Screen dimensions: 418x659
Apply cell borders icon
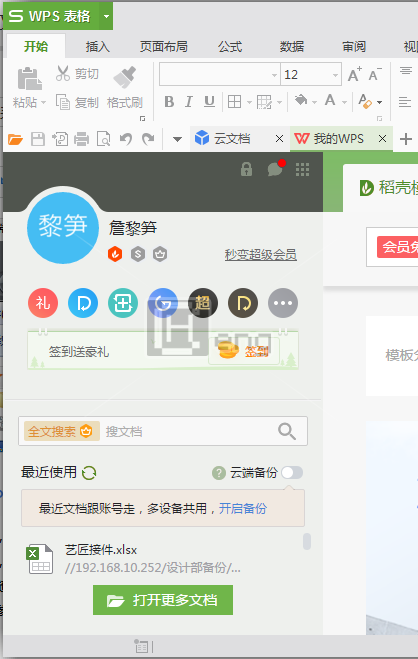234,102
